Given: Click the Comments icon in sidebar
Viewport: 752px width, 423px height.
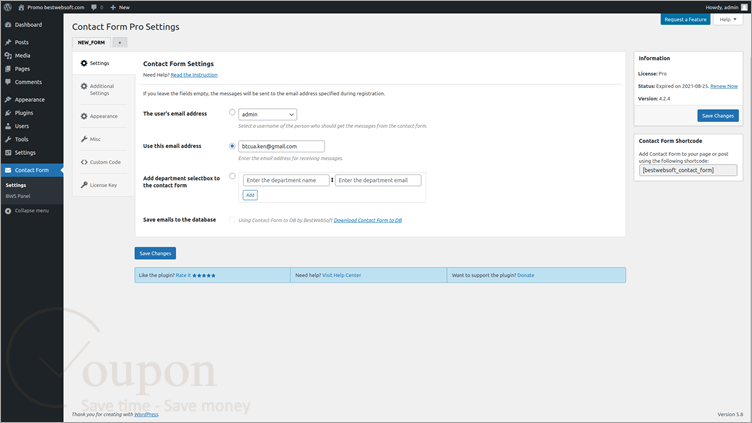Looking at the screenshot, I should [x=8, y=82].
